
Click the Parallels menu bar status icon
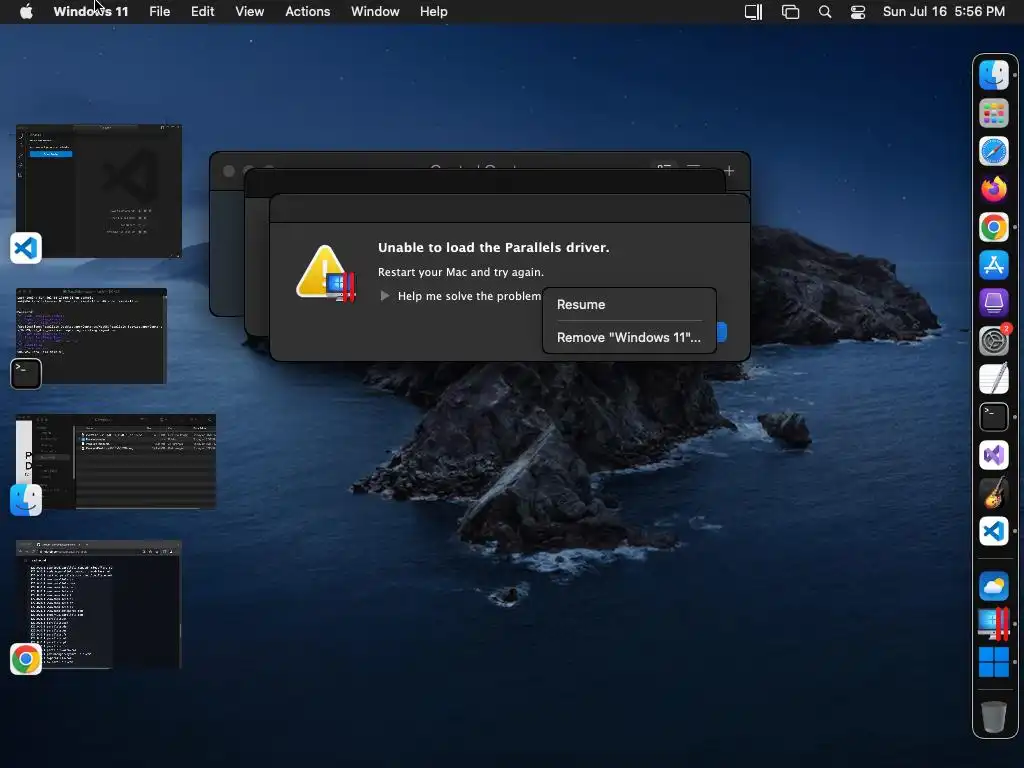click(x=754, y=12)
